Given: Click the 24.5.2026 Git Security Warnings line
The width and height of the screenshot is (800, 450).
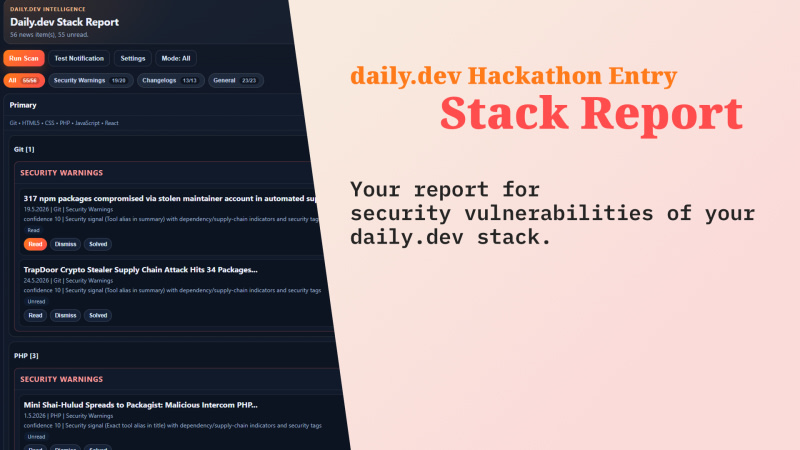Looking at the screenshot, I should [x=68, y=281].
